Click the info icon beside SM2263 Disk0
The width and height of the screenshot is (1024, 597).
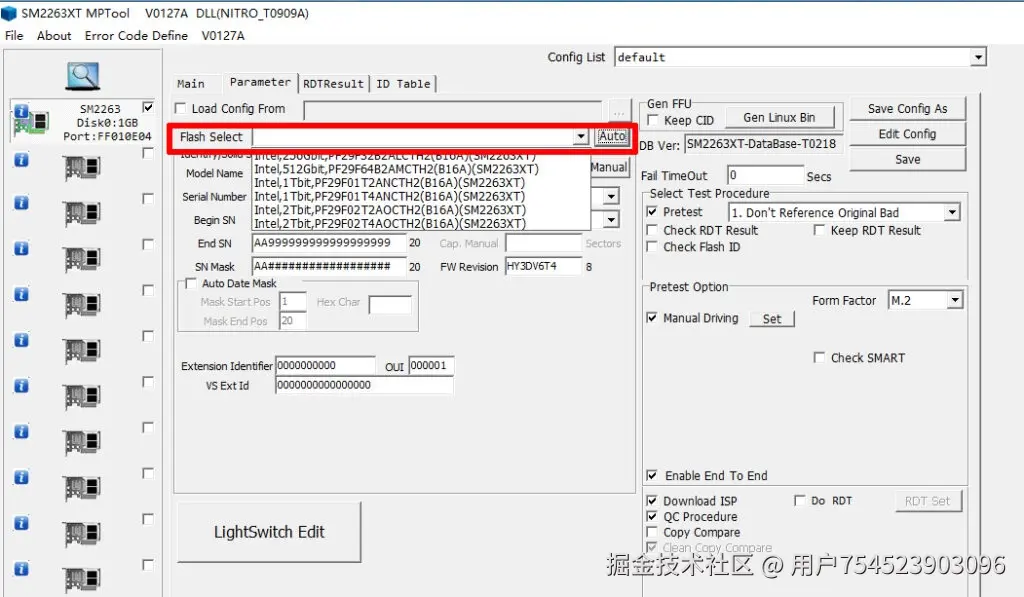coord(22,112)
